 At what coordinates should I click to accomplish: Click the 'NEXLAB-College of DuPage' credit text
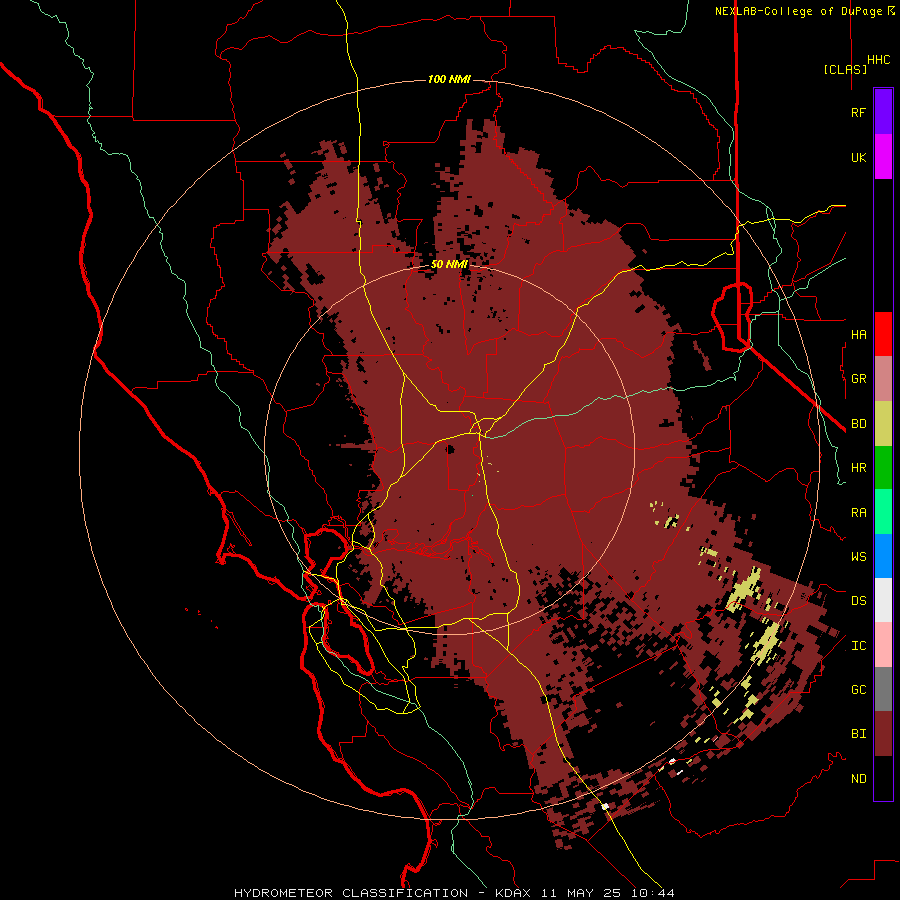click(x=798, y=11)
